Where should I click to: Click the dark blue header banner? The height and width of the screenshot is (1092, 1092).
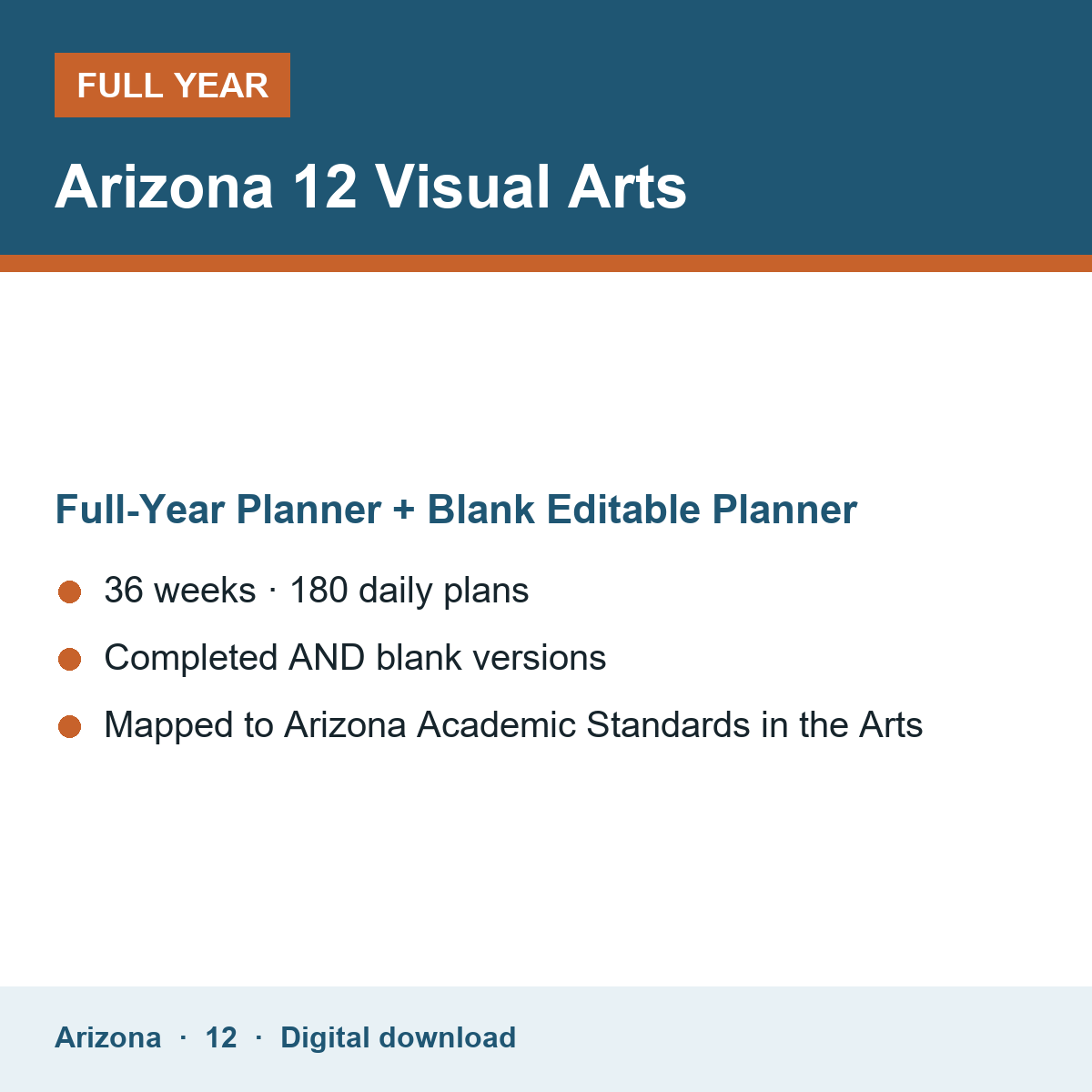546,127
